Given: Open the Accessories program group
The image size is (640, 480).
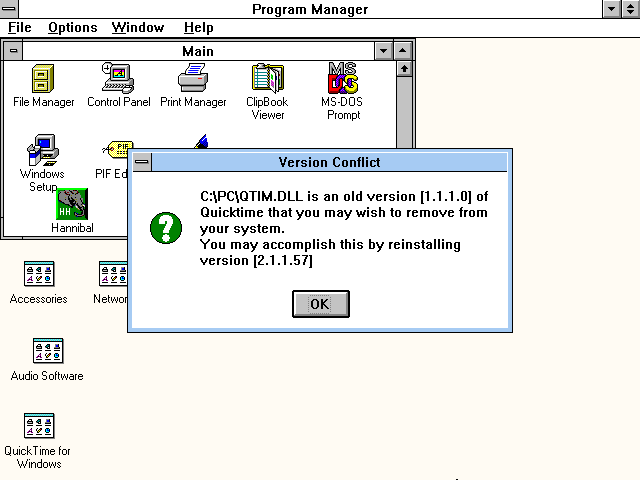Looking at the screenshot, I should click(39, 274).
